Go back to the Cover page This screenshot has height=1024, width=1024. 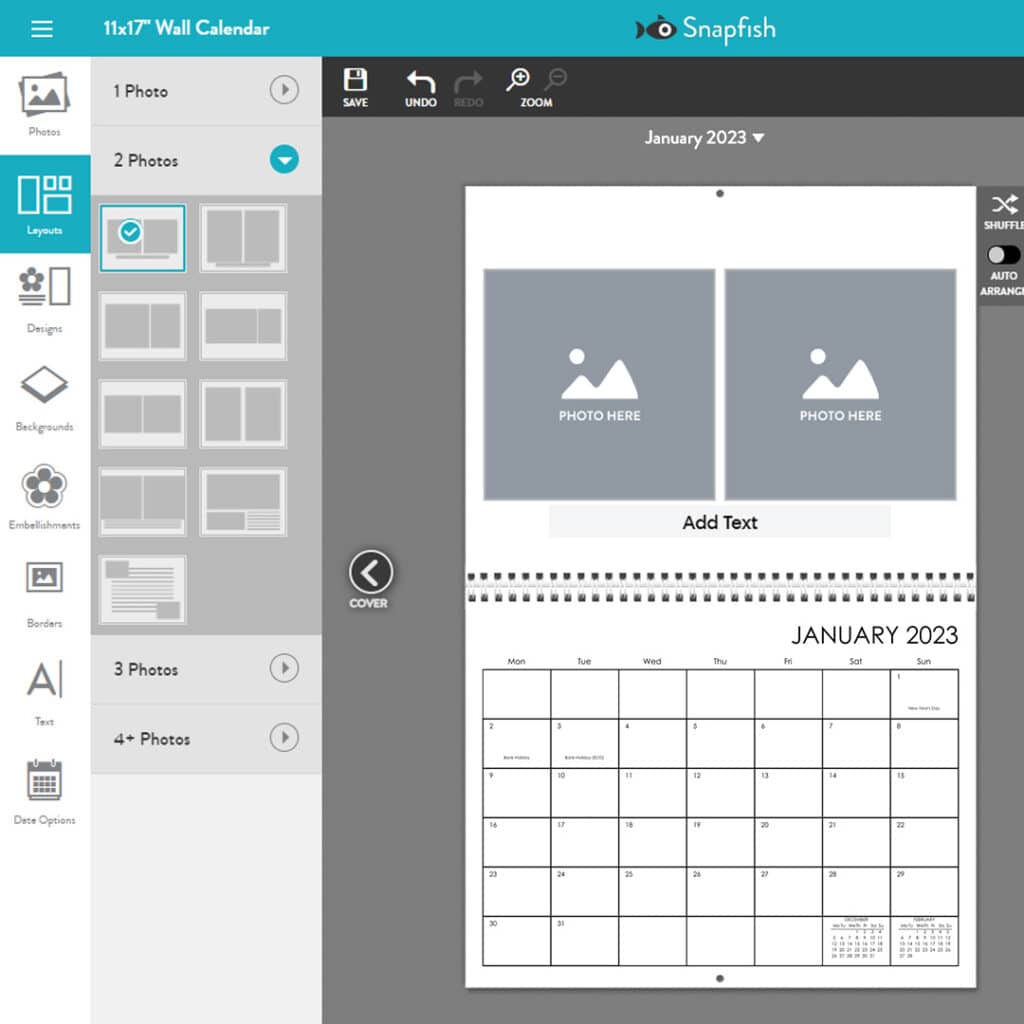coord(370,574)
